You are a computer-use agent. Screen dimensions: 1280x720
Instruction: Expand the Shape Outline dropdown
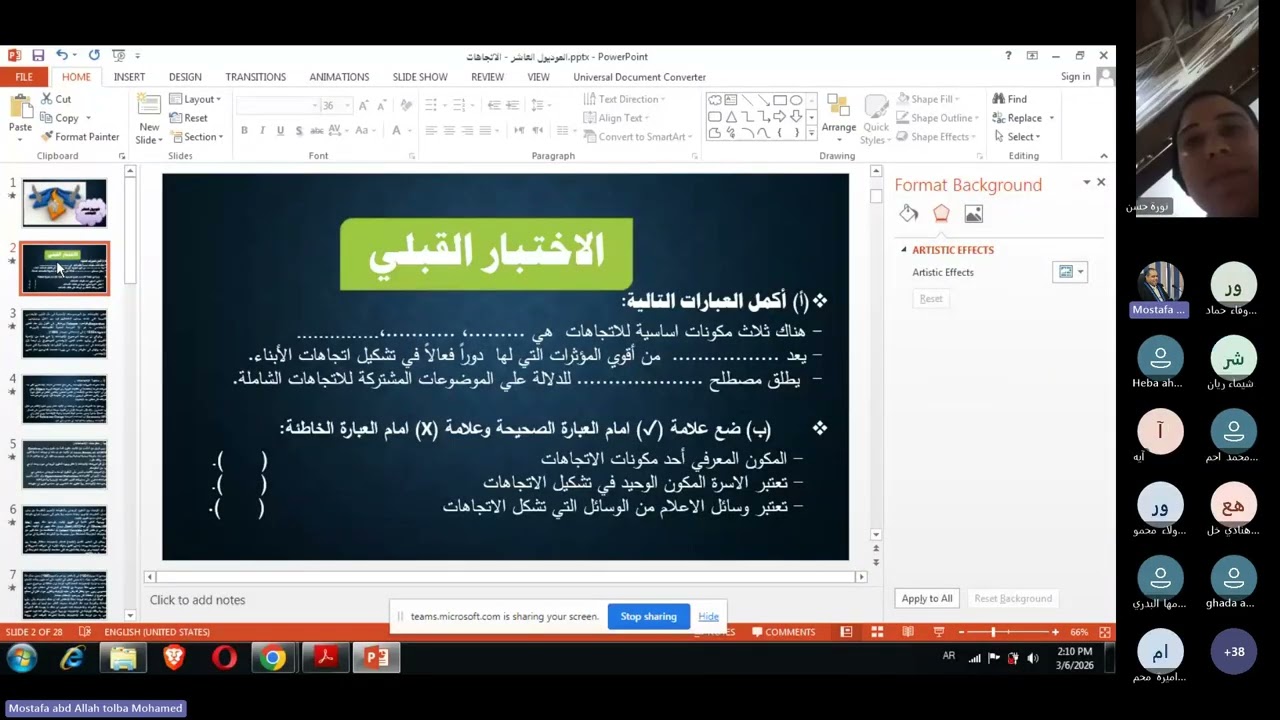(936, 118)
